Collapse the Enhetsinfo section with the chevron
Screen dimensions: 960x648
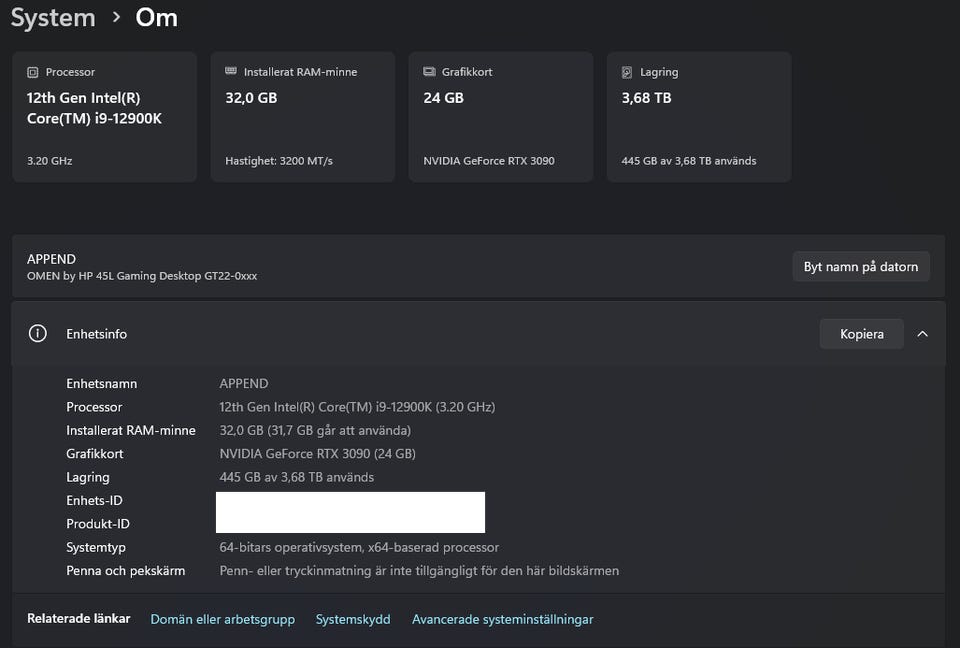tap(923, 334)
